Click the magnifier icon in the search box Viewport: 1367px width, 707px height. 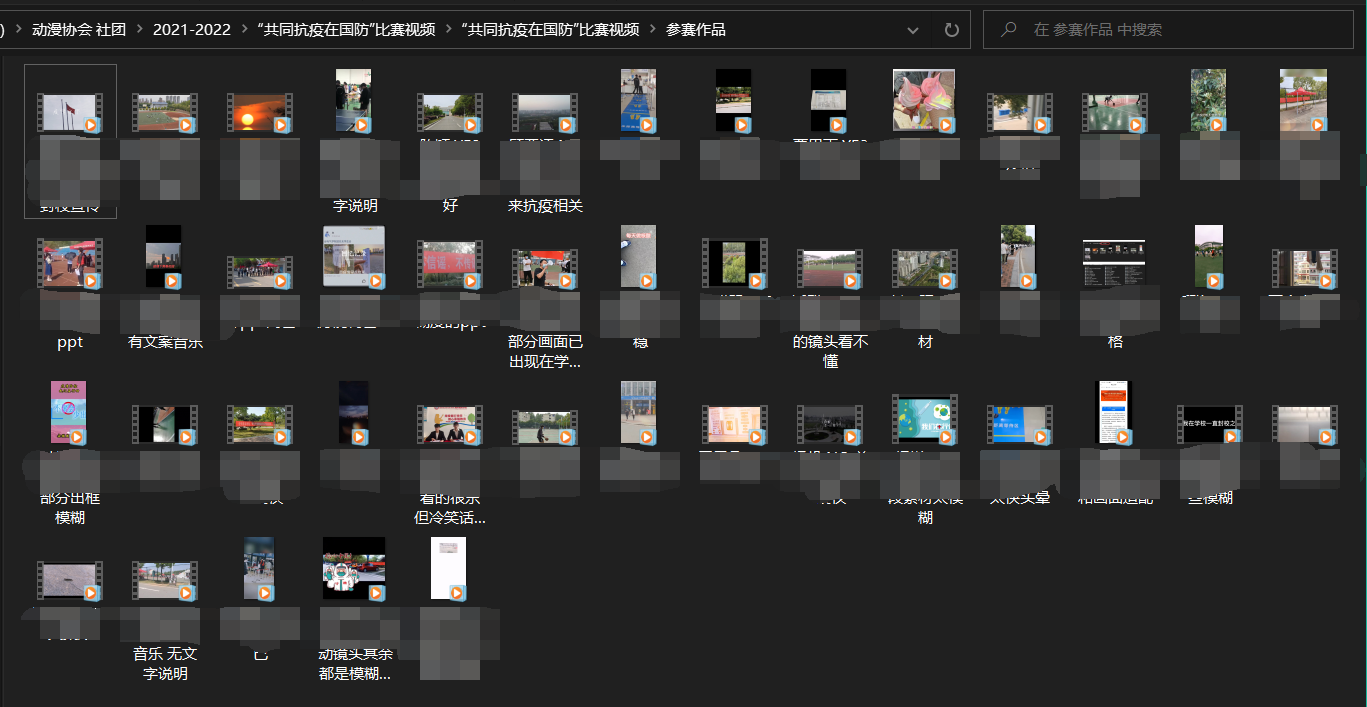(1009, 30)
